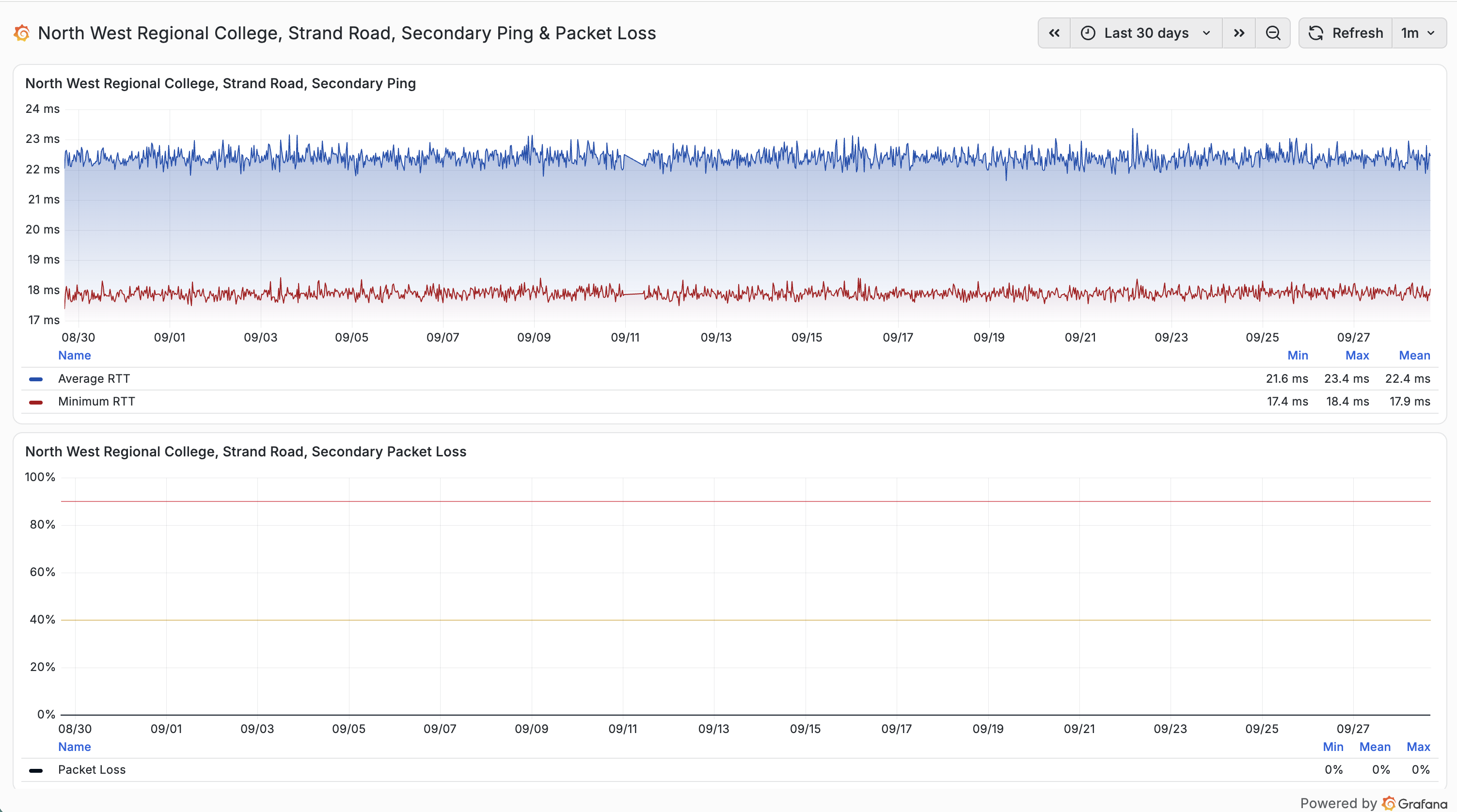Click the 24 ms label on ping y-axis
This screenshot has width=1457, height=812.
coord(43,109)
